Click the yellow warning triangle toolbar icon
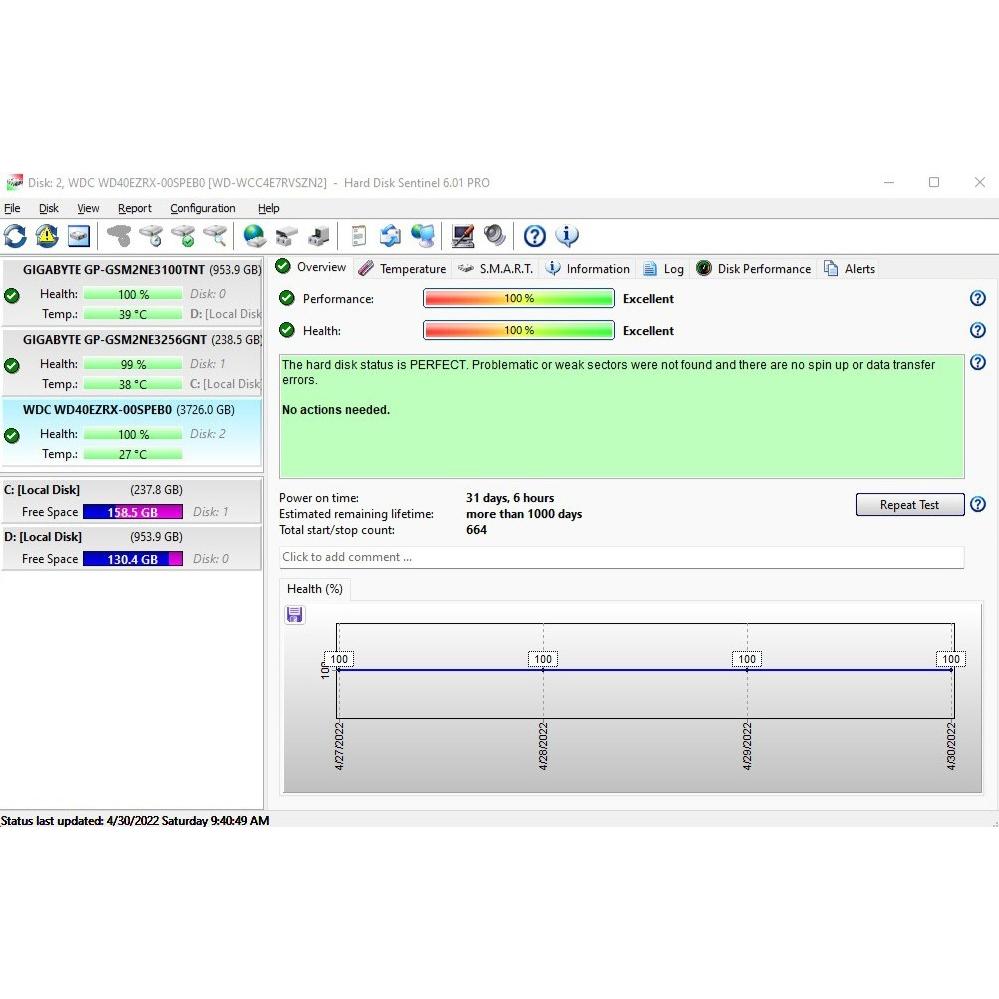The width and height of the screenshot is (999, 999). pyautogui.click(x=47, y=236)
